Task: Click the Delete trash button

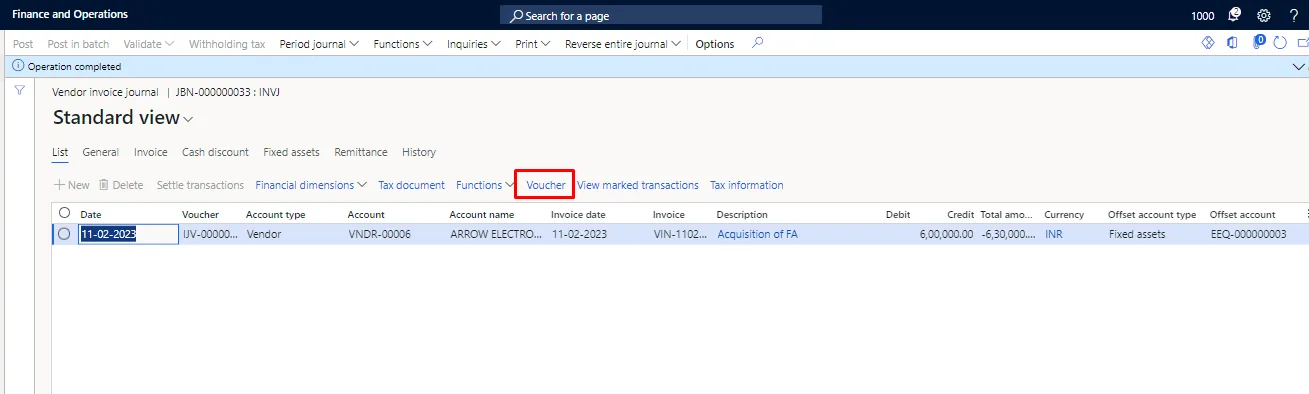Action: click(121, 185)
